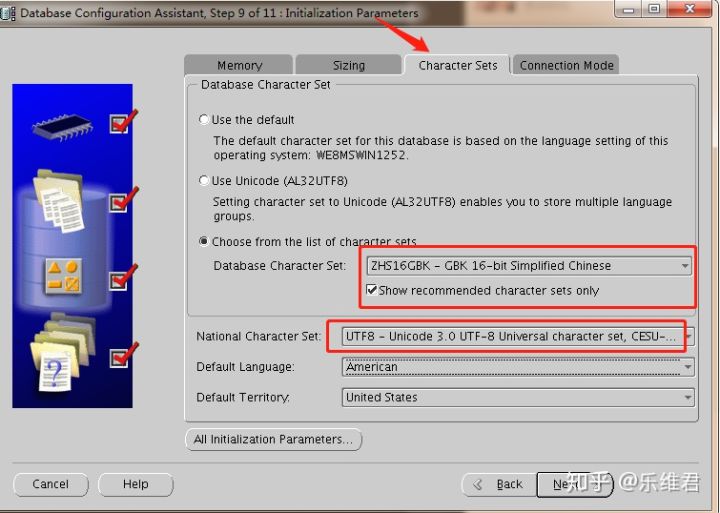Click the memory chip icon in sidebar
720x513 pixels.
pyautogui.click(x=63, y=126)
